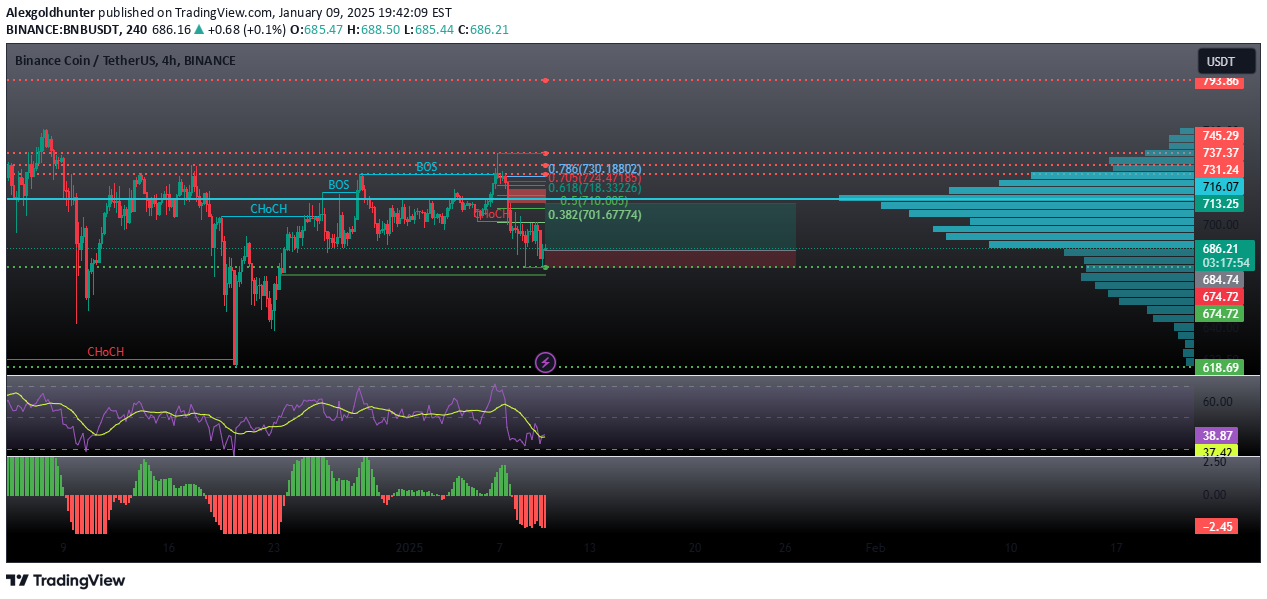Click the red -2.45 histogram value label
This screenshot has width=1267, height=599.
click(x=1218, y=526)
